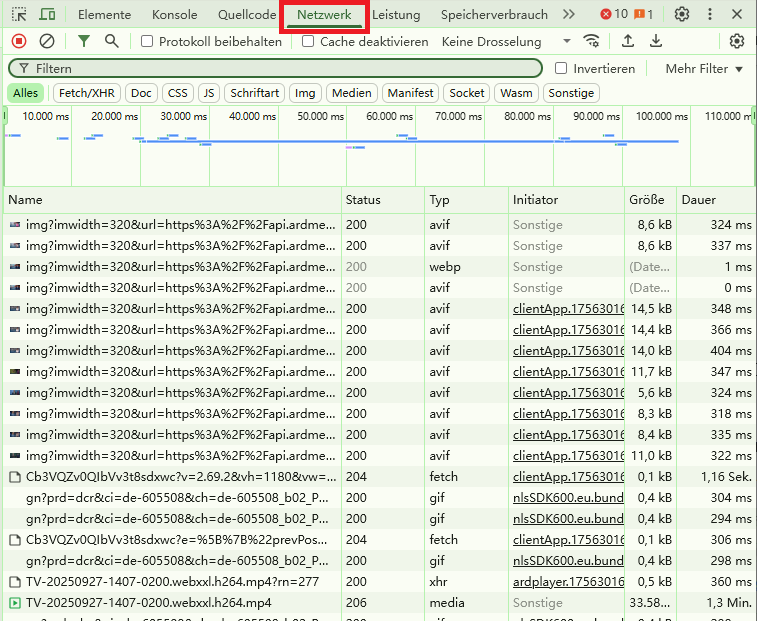The image size is (757, 621).
Task: Open the network search magnifier
Action: click(111, 41)
